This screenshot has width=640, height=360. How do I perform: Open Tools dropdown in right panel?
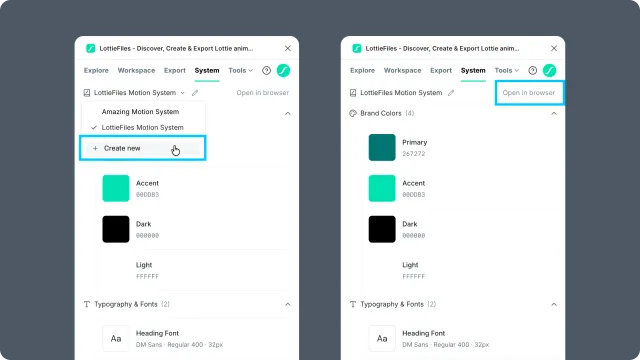click(507, 70)
